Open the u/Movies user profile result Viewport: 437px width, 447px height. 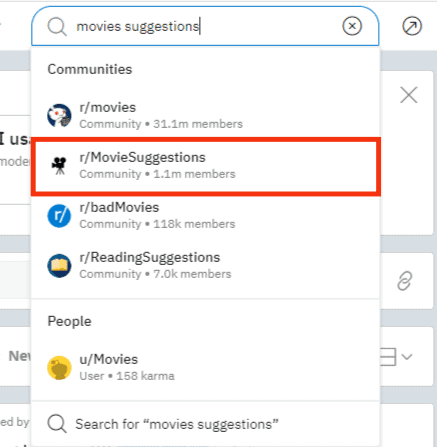click(x=206, y=368)
